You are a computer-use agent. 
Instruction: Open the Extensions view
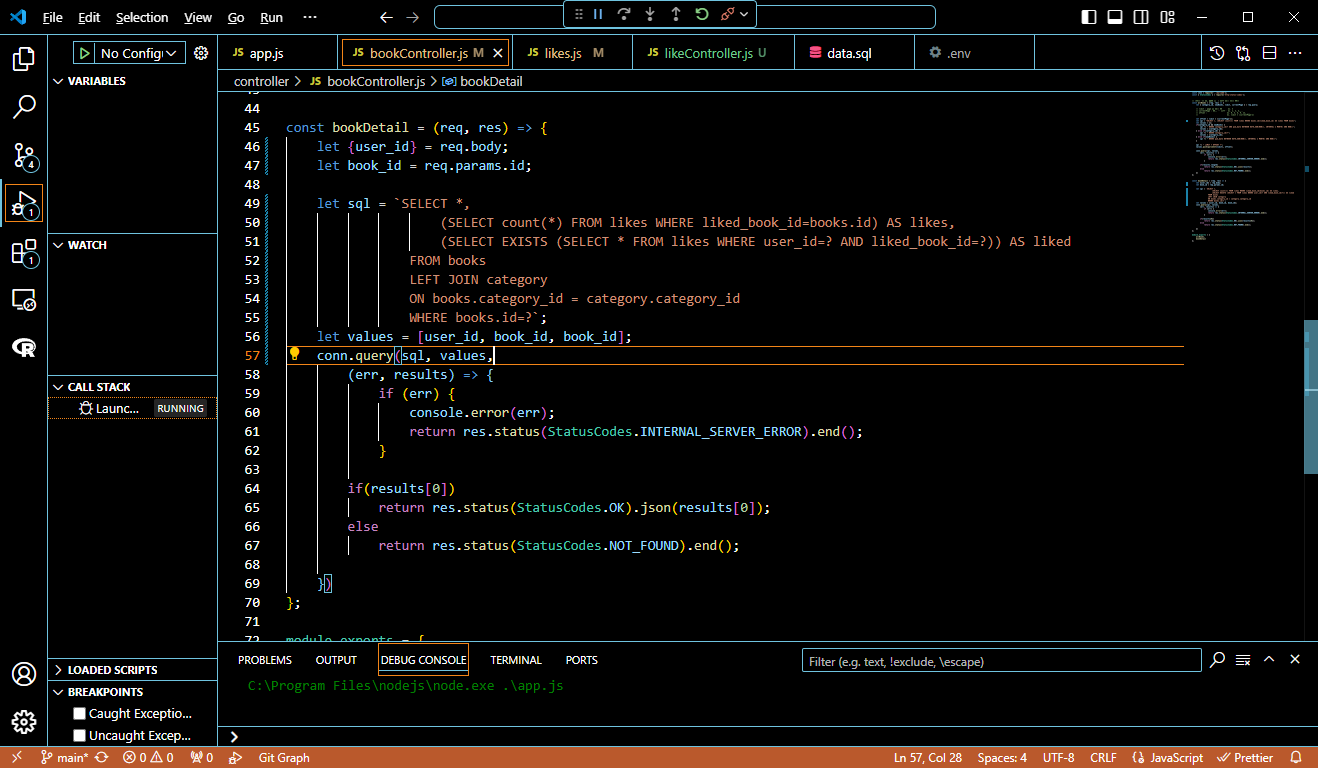[24, 252]
